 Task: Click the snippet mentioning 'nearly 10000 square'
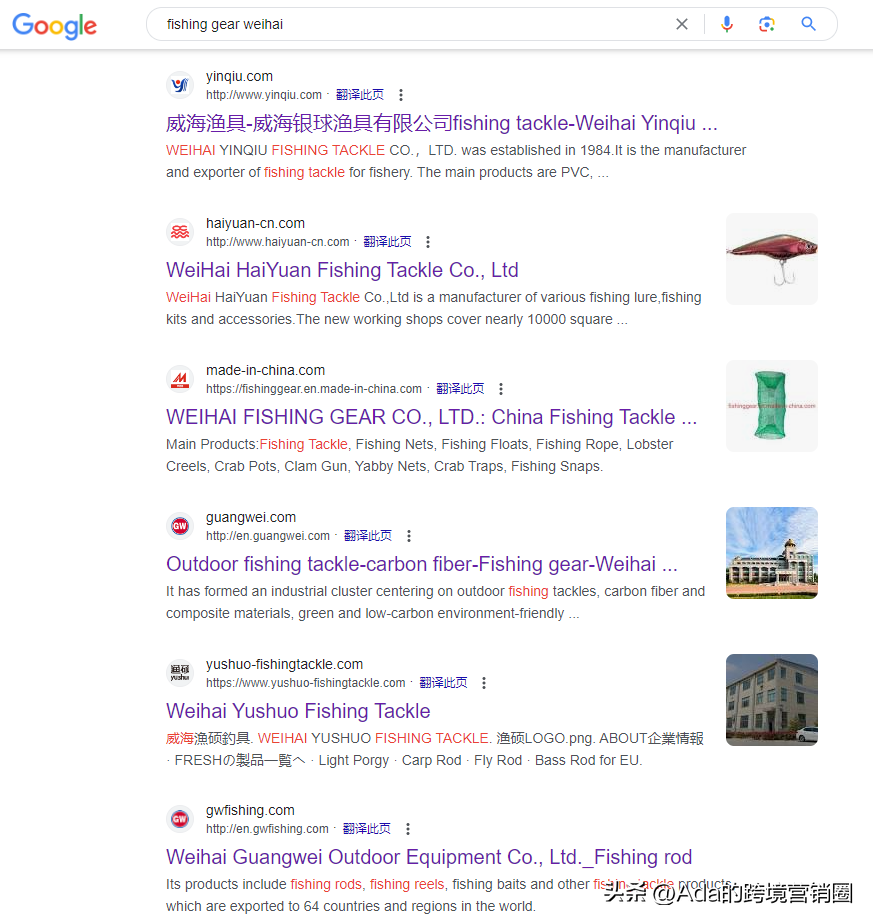[434, 308]
